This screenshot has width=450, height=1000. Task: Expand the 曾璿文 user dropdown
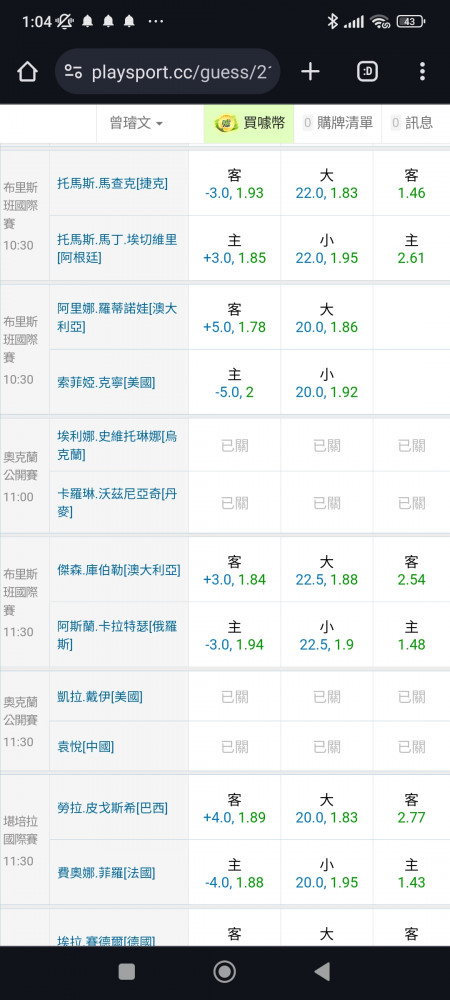point(136,123)
